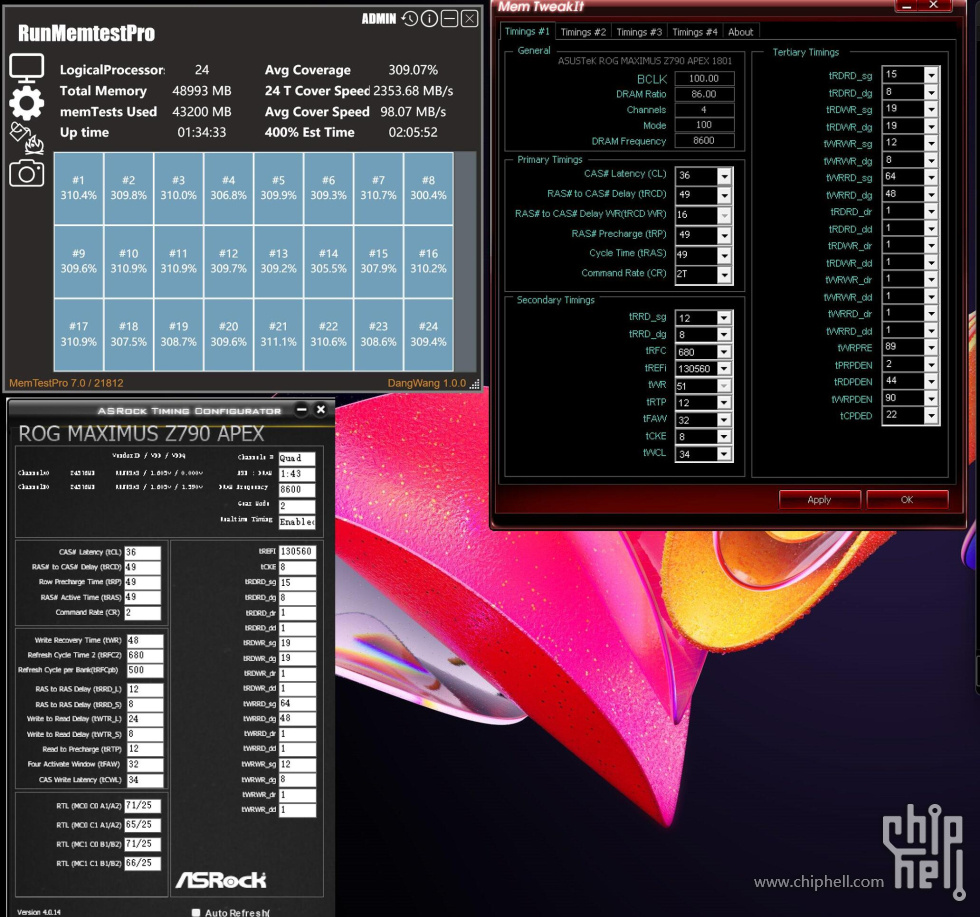The width and height of the screenshot is (980, 917).
Task: Close the ASRock Timing Configurator window
Action: coord(321,409)
